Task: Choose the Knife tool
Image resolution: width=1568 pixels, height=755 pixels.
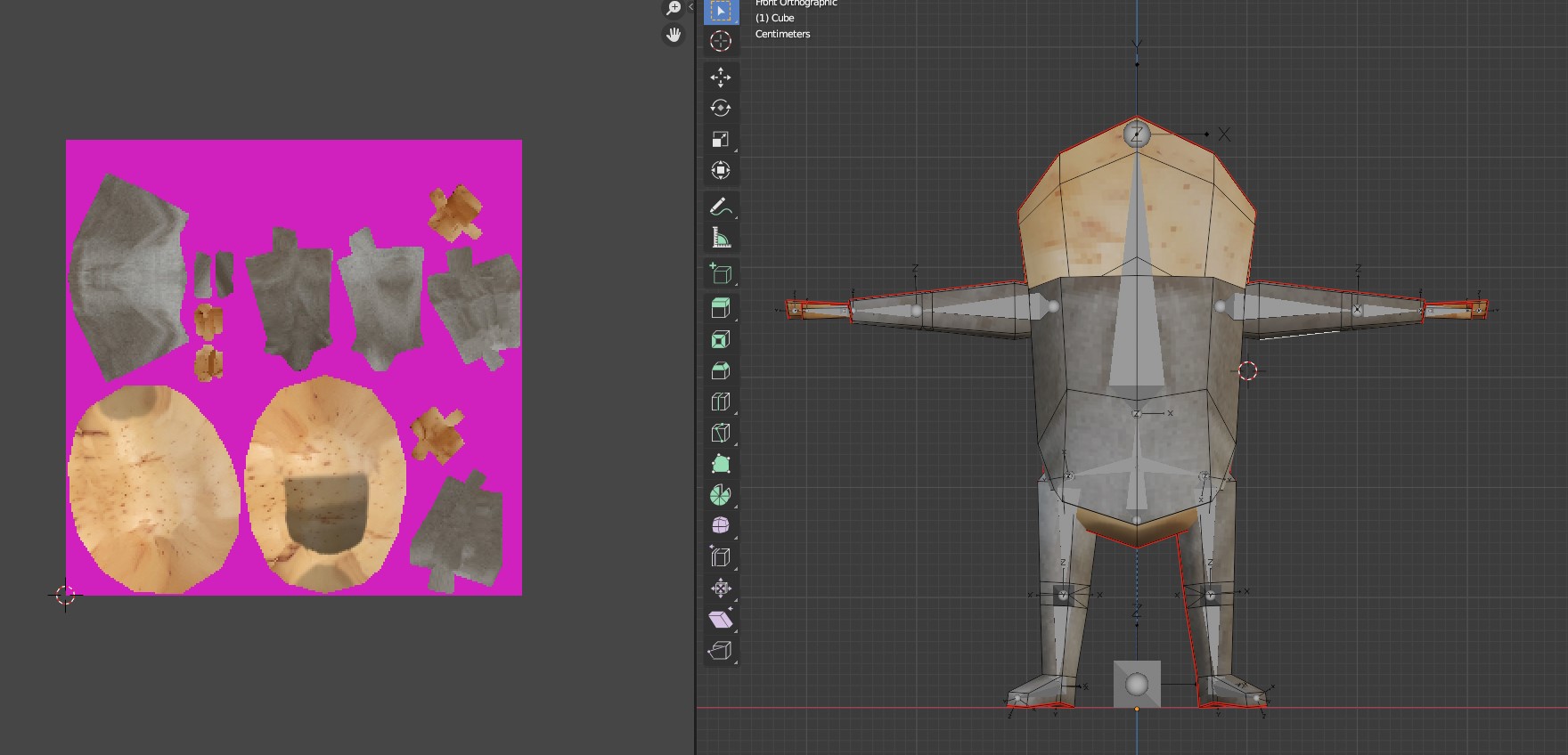Action: click(721, 433)
